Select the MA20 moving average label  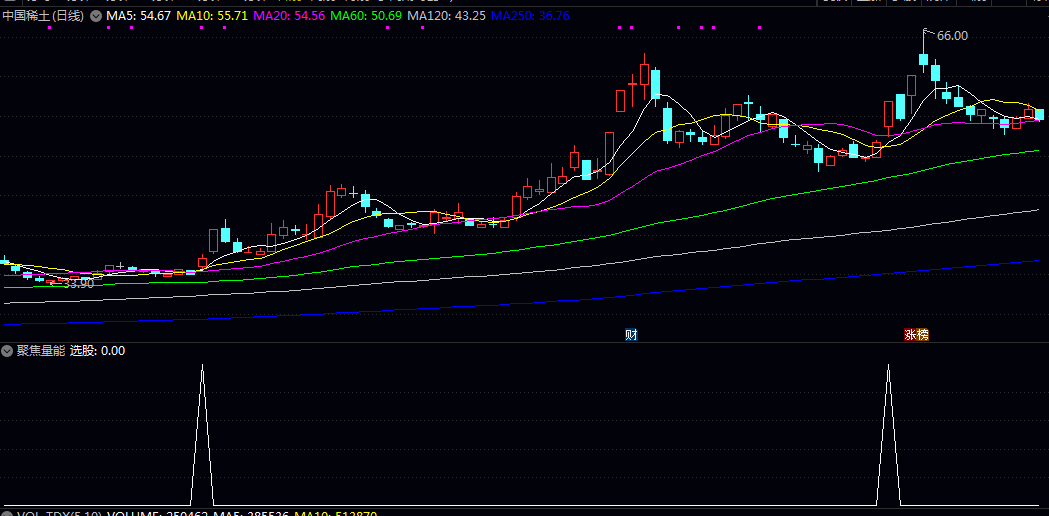288,17
